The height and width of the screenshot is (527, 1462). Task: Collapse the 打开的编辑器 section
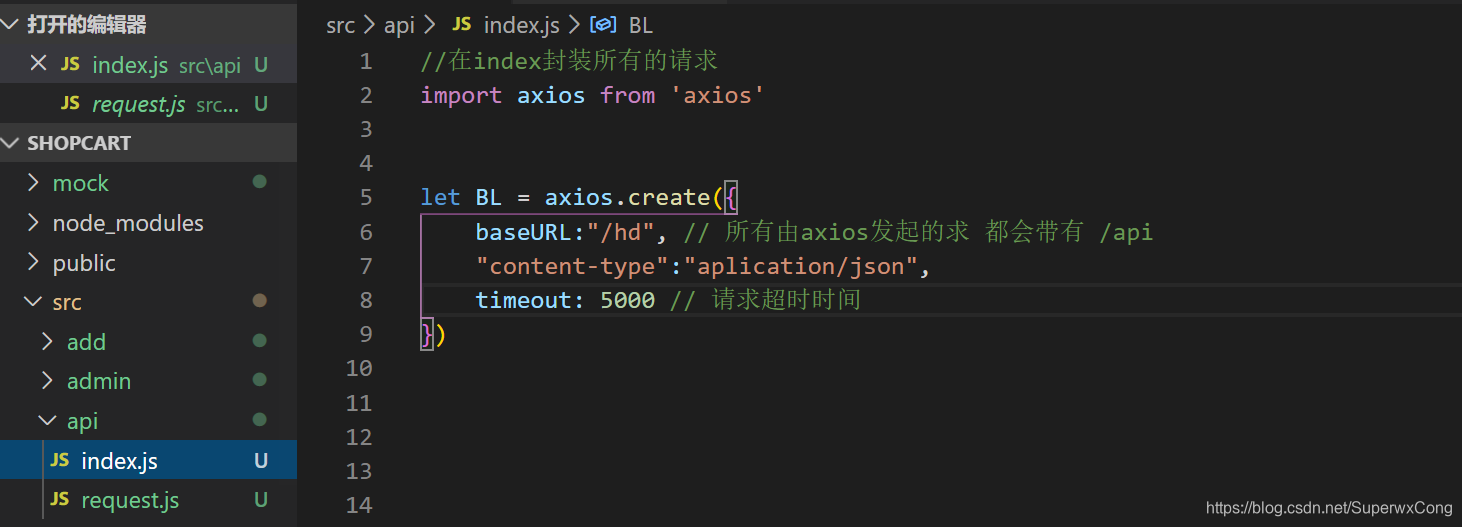pyautogui.click(x=12, y=24)
